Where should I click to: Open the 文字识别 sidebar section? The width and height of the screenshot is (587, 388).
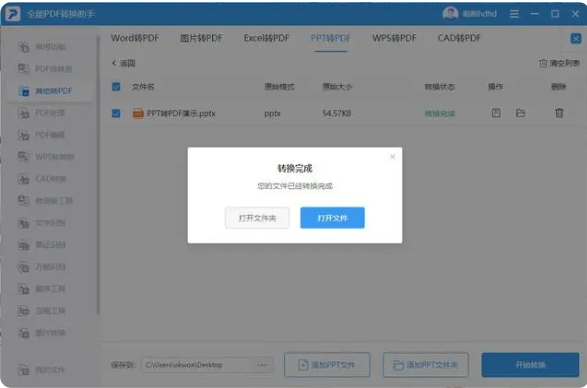[x=42, y=223]
